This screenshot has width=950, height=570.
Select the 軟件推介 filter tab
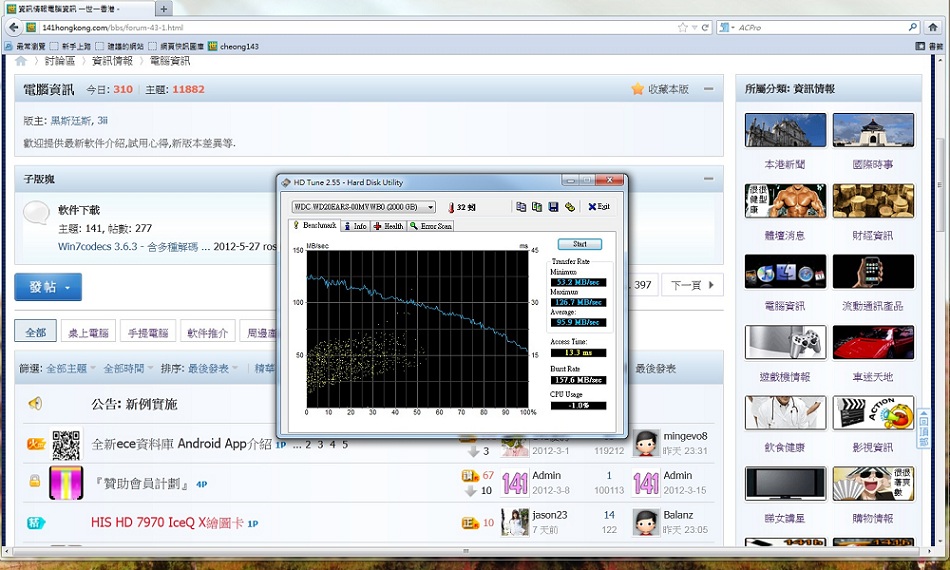[207, 332]
